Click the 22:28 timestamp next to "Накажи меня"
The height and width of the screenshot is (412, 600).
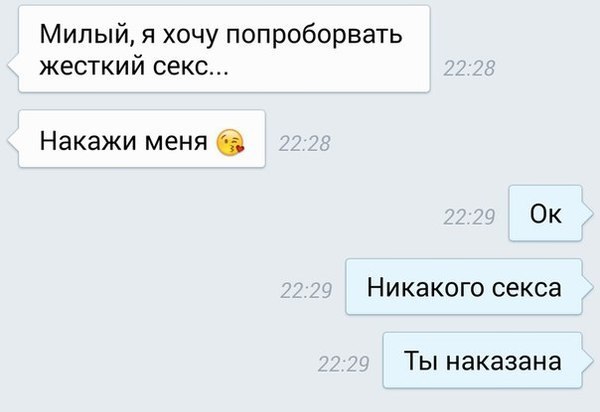[304, 144]
